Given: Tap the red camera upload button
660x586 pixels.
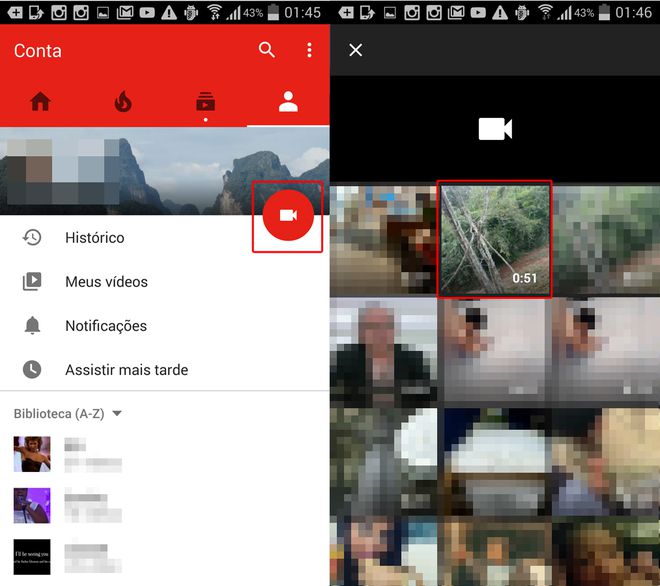Looking at the screenshot, I should coord(288,216).
